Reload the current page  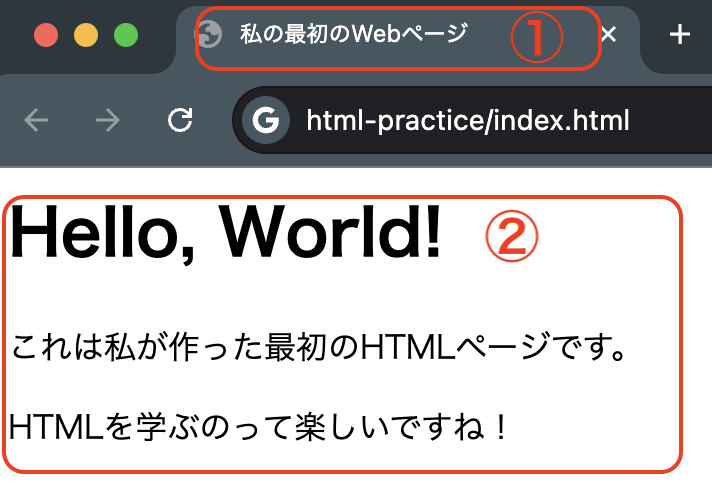pos(180,121)
